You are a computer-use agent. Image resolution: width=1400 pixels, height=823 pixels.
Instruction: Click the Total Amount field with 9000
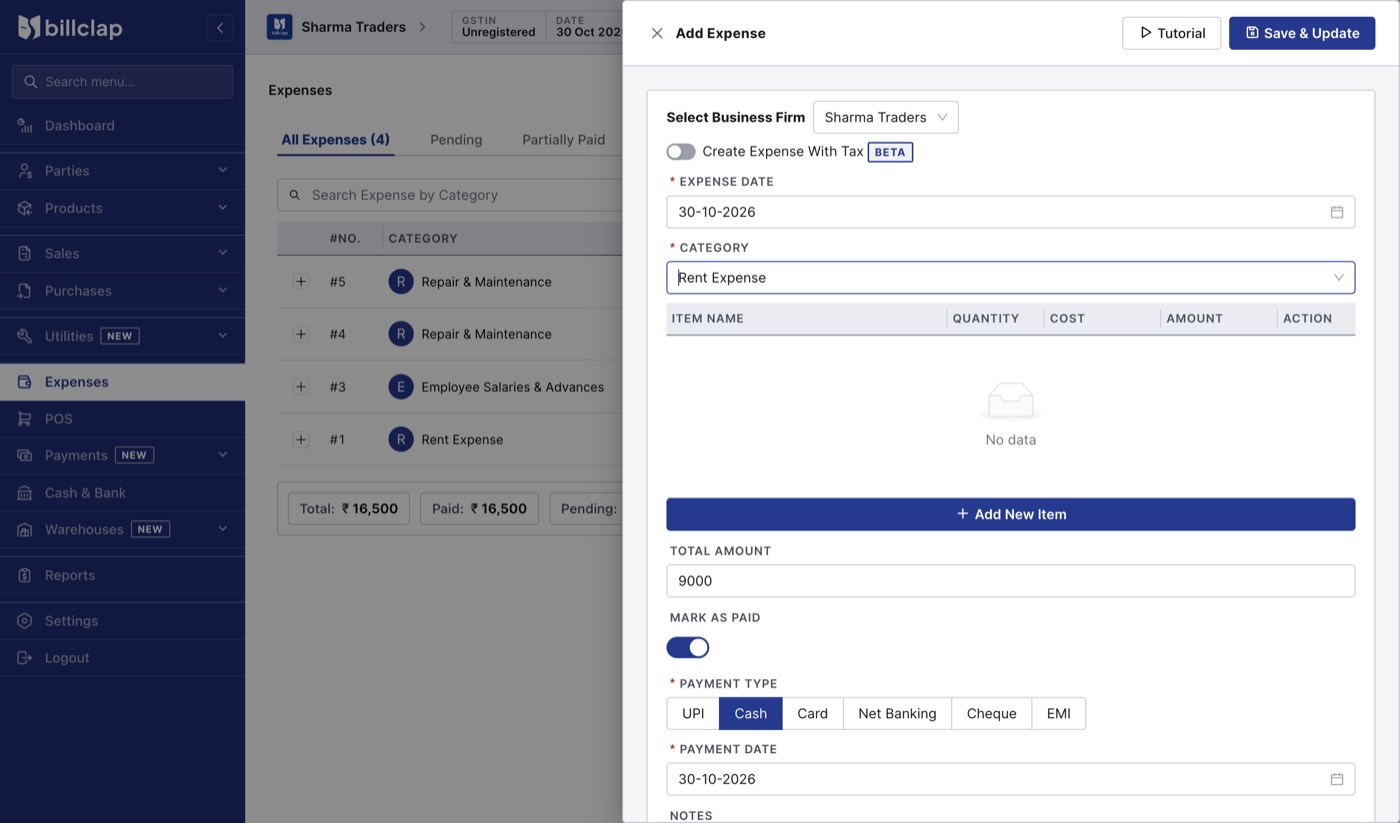(x=1011, y=581)
